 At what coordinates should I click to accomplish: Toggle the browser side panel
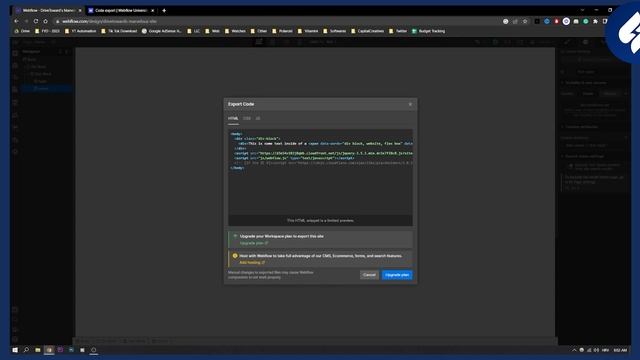(605, 21)
